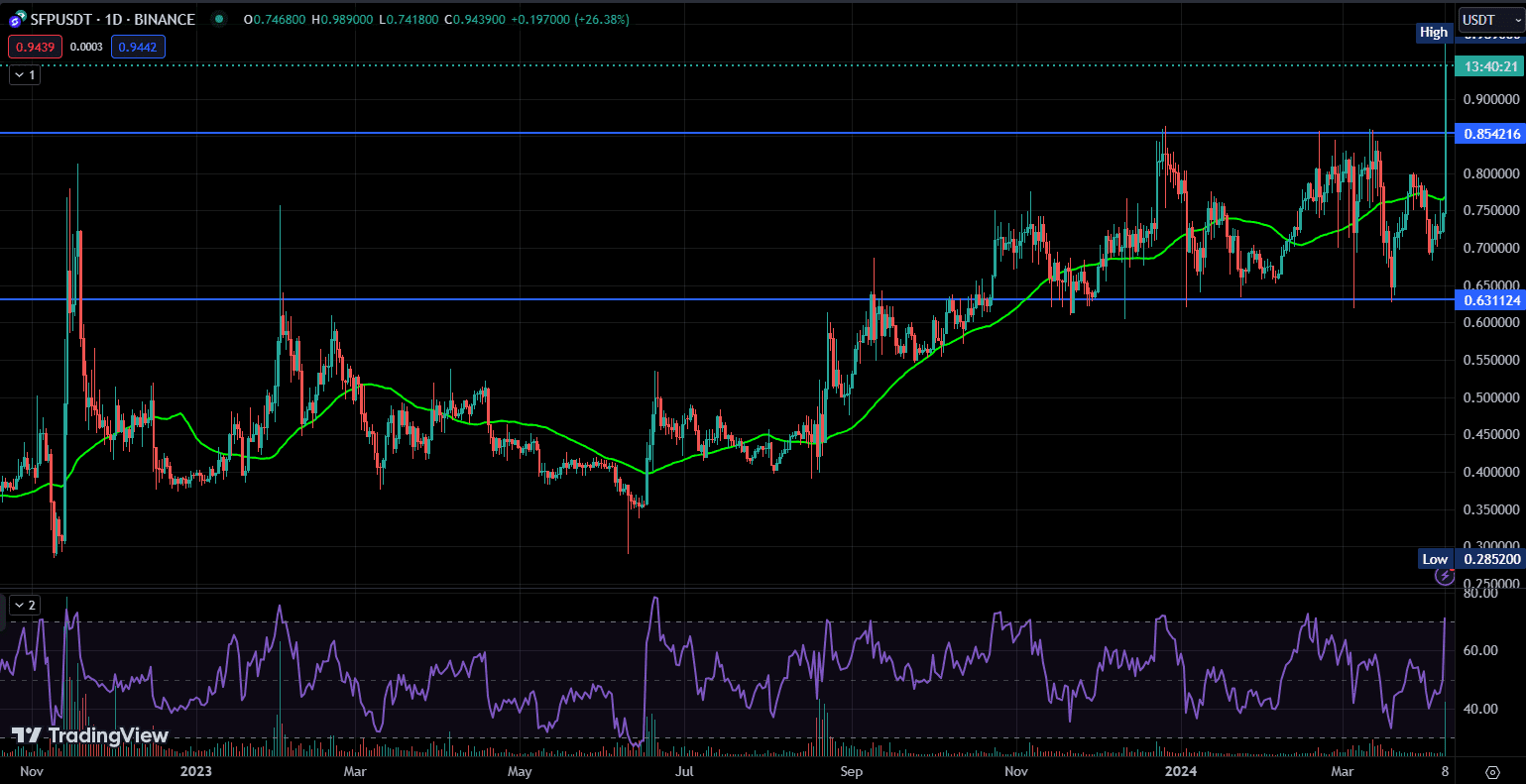
Task: Collapse the indicator pane with chevron 2
Action: pos(23,604)
